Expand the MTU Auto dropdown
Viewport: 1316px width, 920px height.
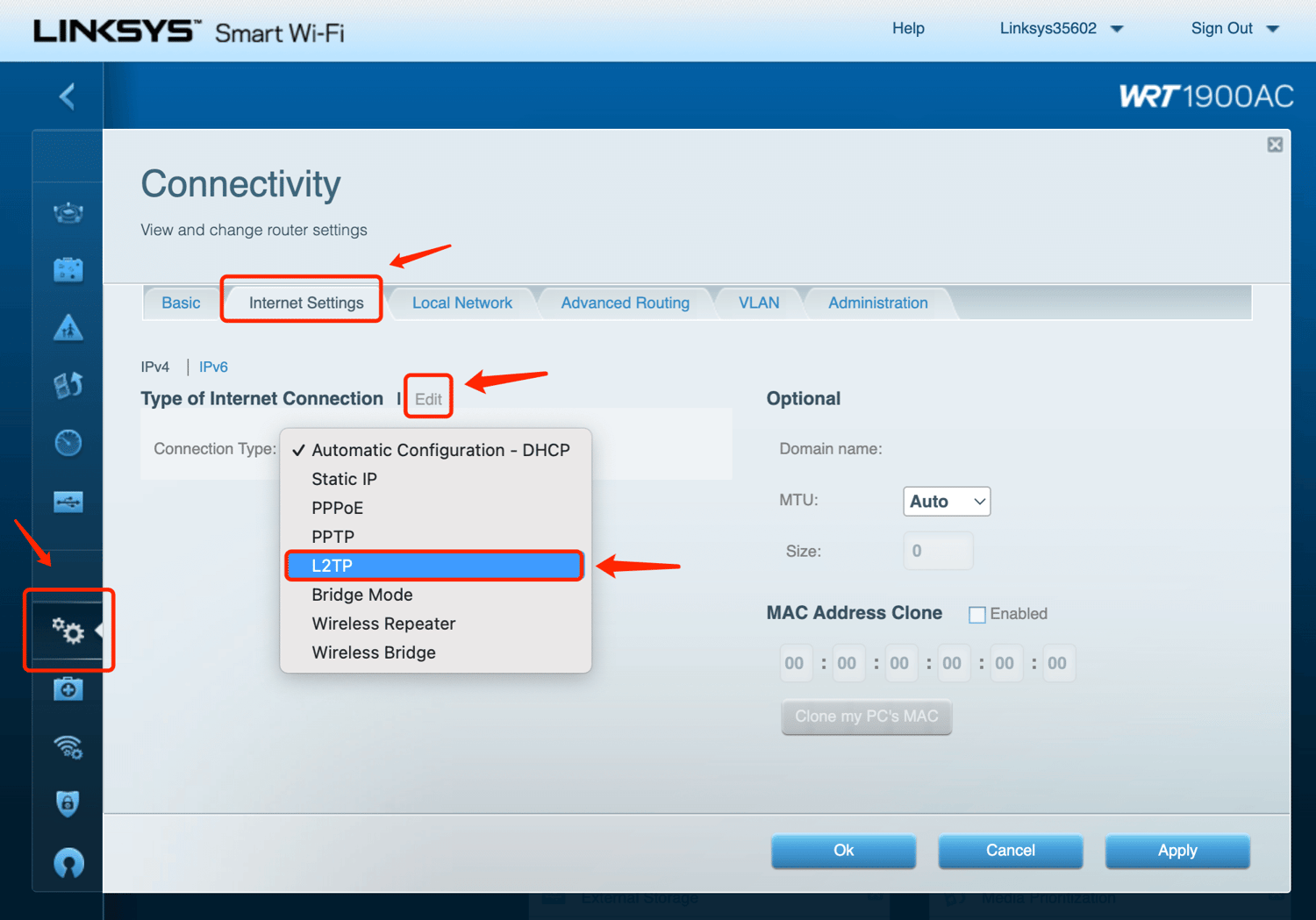[946, 502]
